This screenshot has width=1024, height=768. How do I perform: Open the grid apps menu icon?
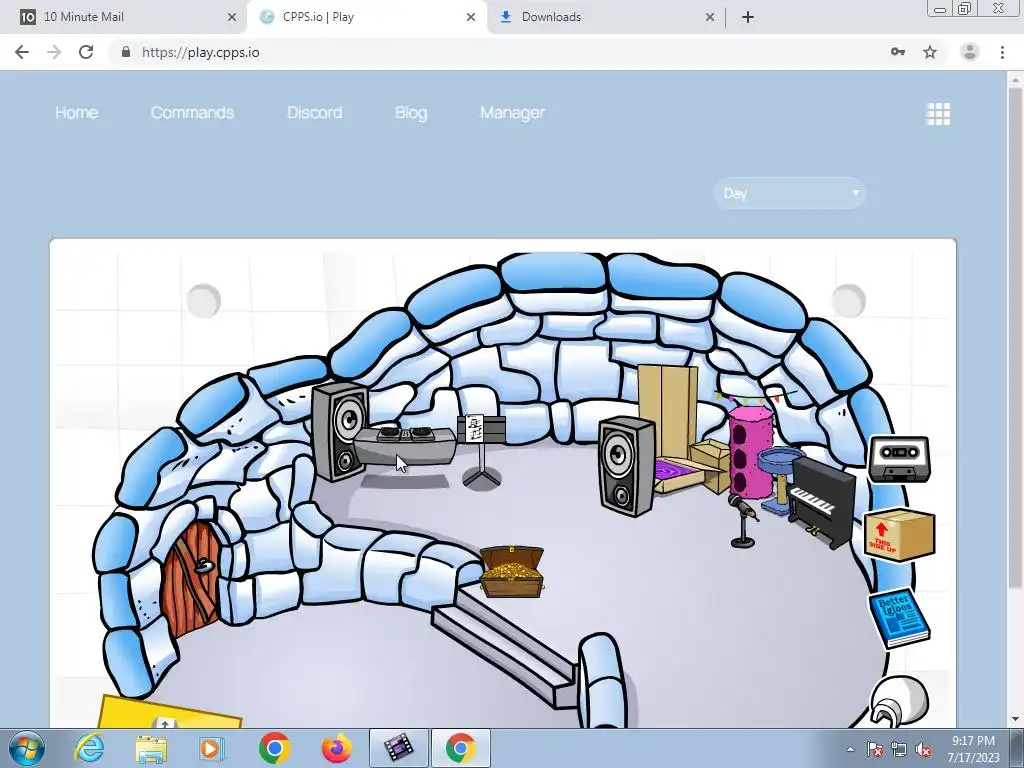point(938,114)
